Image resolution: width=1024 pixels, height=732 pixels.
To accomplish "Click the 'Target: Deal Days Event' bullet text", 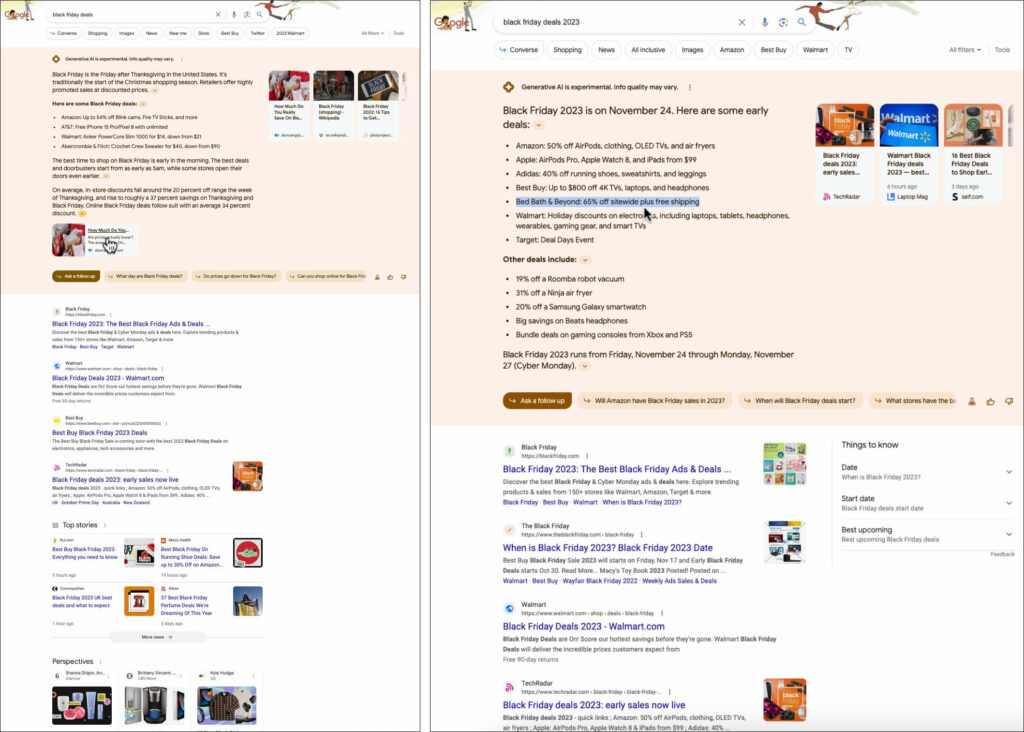I will point(554,240).
